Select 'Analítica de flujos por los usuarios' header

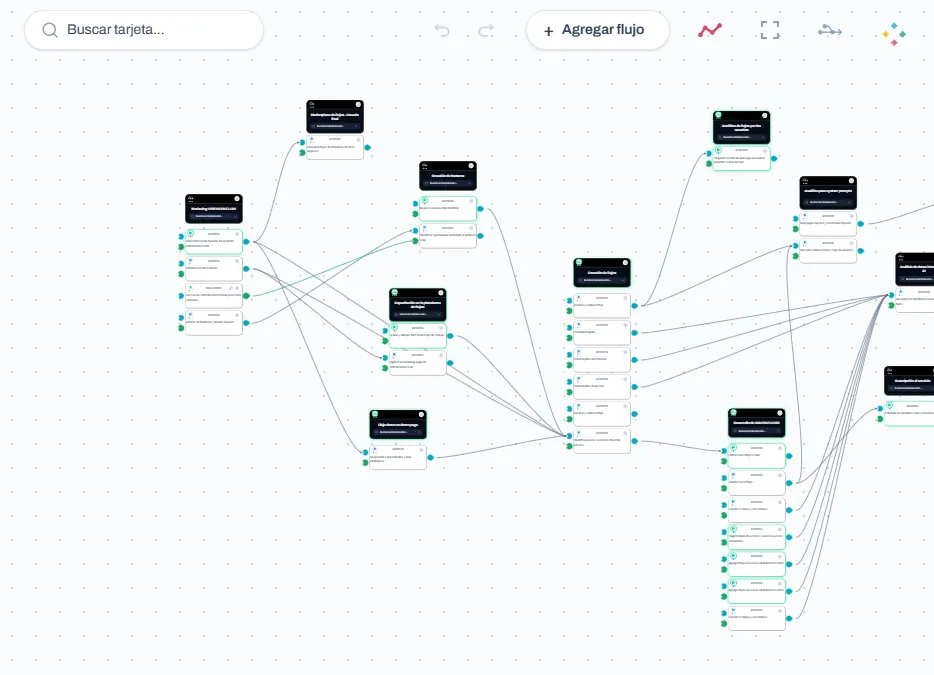pos(742,127)
